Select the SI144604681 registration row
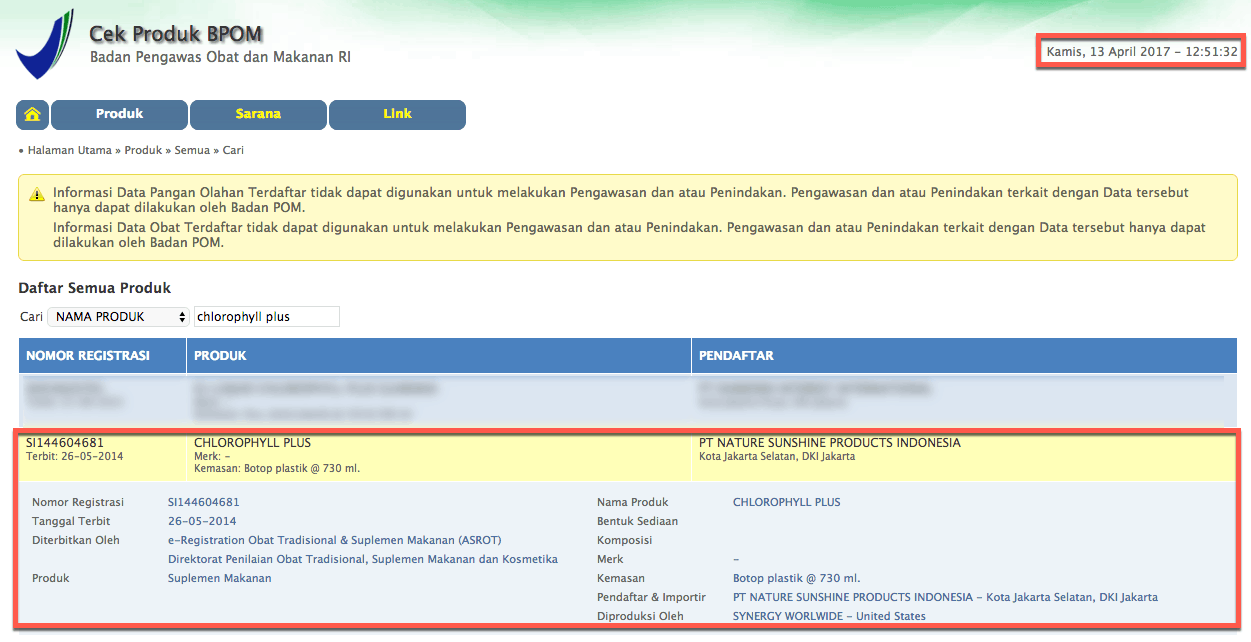Viewport: 1251px width, 642px height. click(627, 455)
